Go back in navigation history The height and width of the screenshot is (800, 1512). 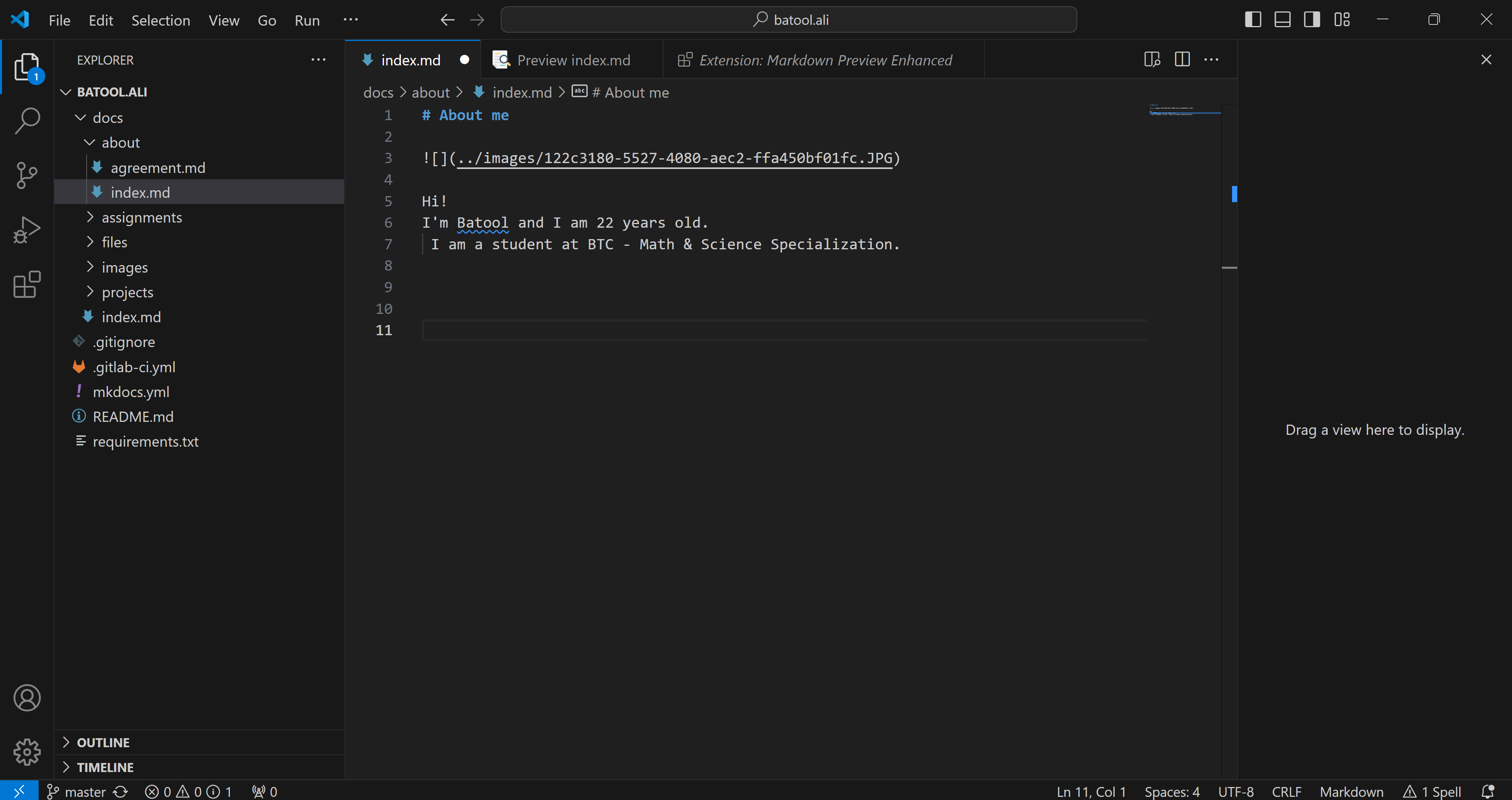pyautogui.click(x=447, y=20)
